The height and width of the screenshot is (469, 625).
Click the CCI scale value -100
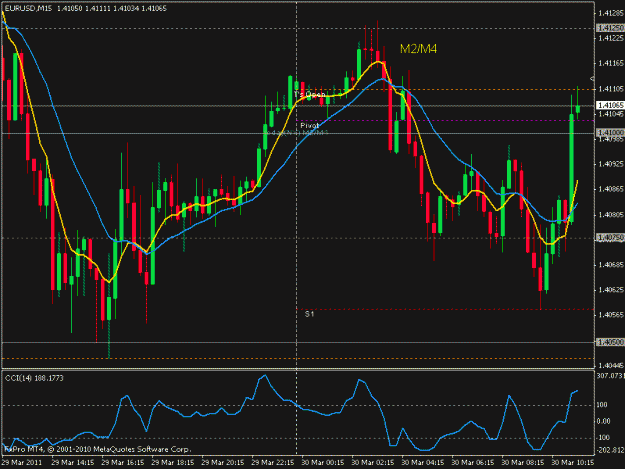pos(603,438)
